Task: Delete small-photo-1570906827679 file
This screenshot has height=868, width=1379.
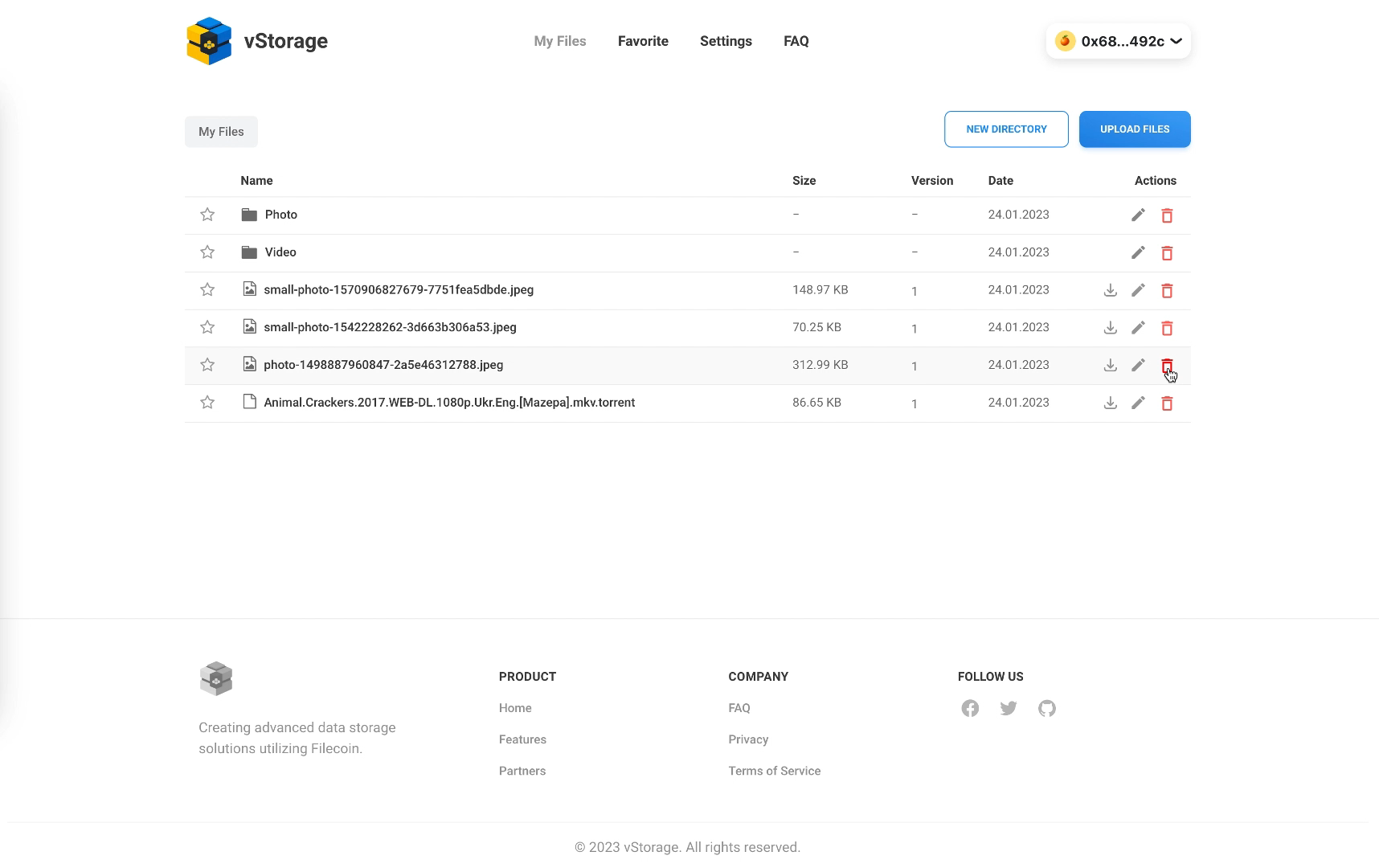Action: tap(1167, 291)
